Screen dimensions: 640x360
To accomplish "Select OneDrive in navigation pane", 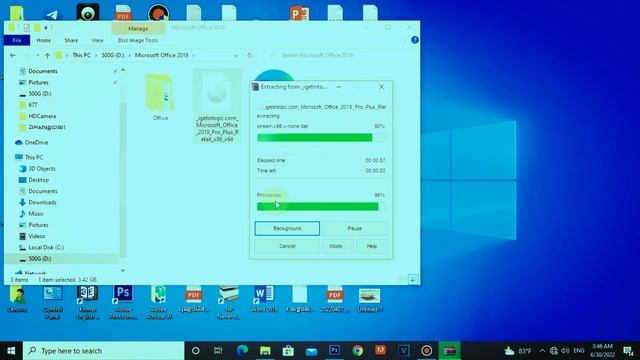I will click(x=36, y=142).
